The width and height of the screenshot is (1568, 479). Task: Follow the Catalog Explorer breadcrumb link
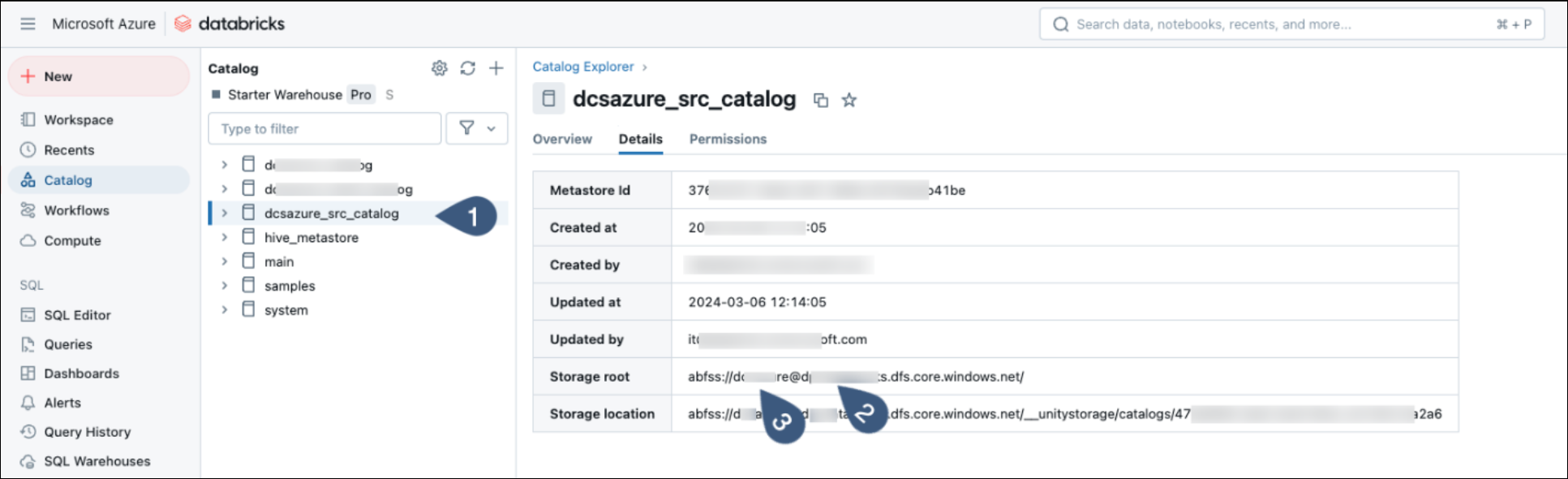point(582,67)
